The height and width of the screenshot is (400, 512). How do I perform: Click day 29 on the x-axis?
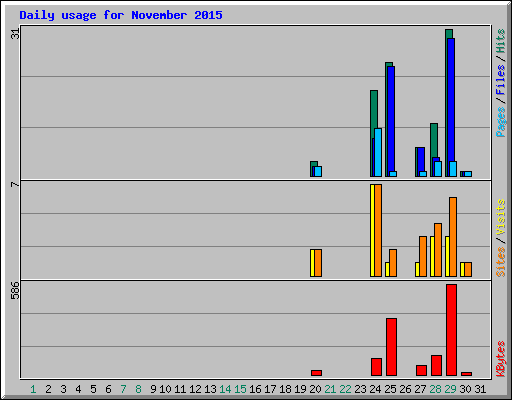pyautogui.click(x=450, y=389)
